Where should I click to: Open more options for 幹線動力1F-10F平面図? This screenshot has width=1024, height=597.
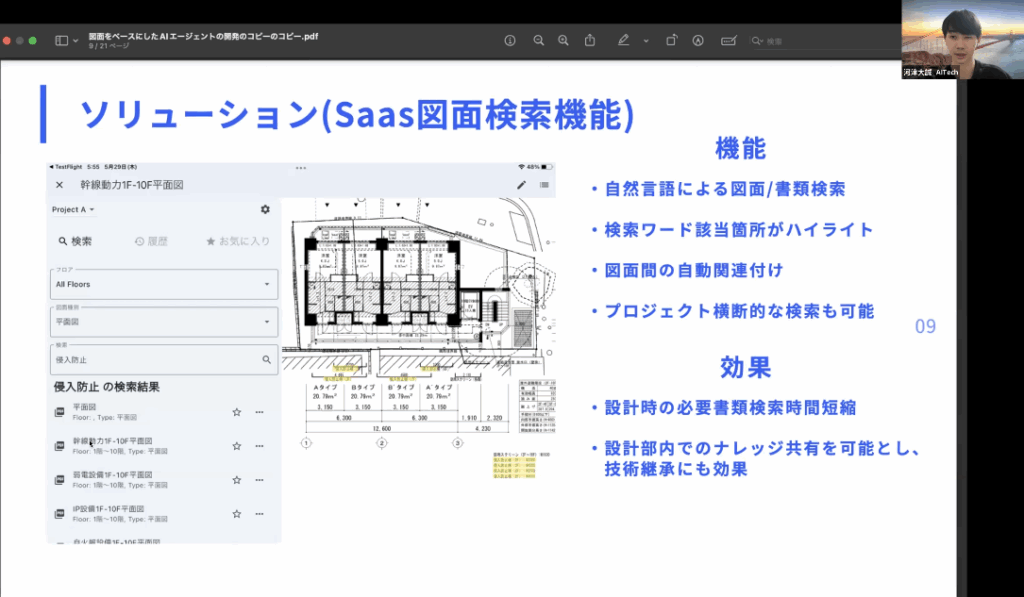coord(259,446)
